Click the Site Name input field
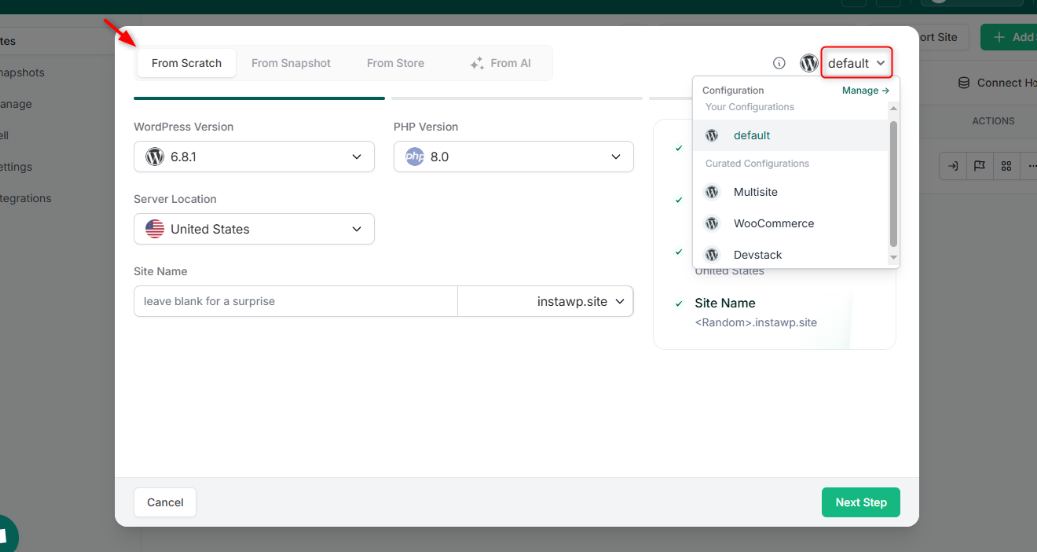 click(296, 301)
